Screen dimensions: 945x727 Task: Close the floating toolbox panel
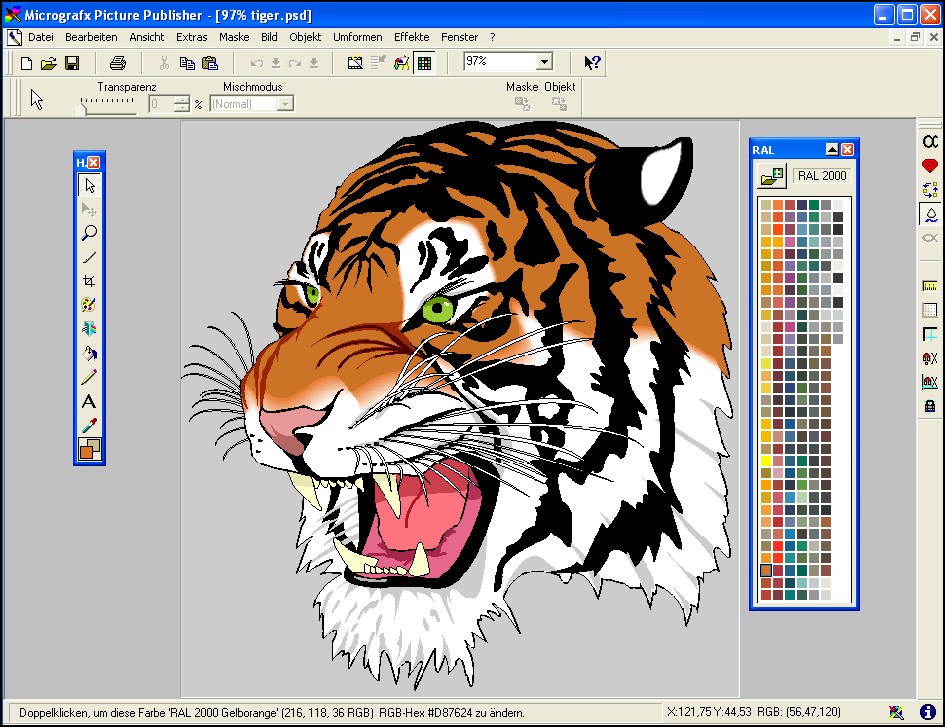coord(94,162)
